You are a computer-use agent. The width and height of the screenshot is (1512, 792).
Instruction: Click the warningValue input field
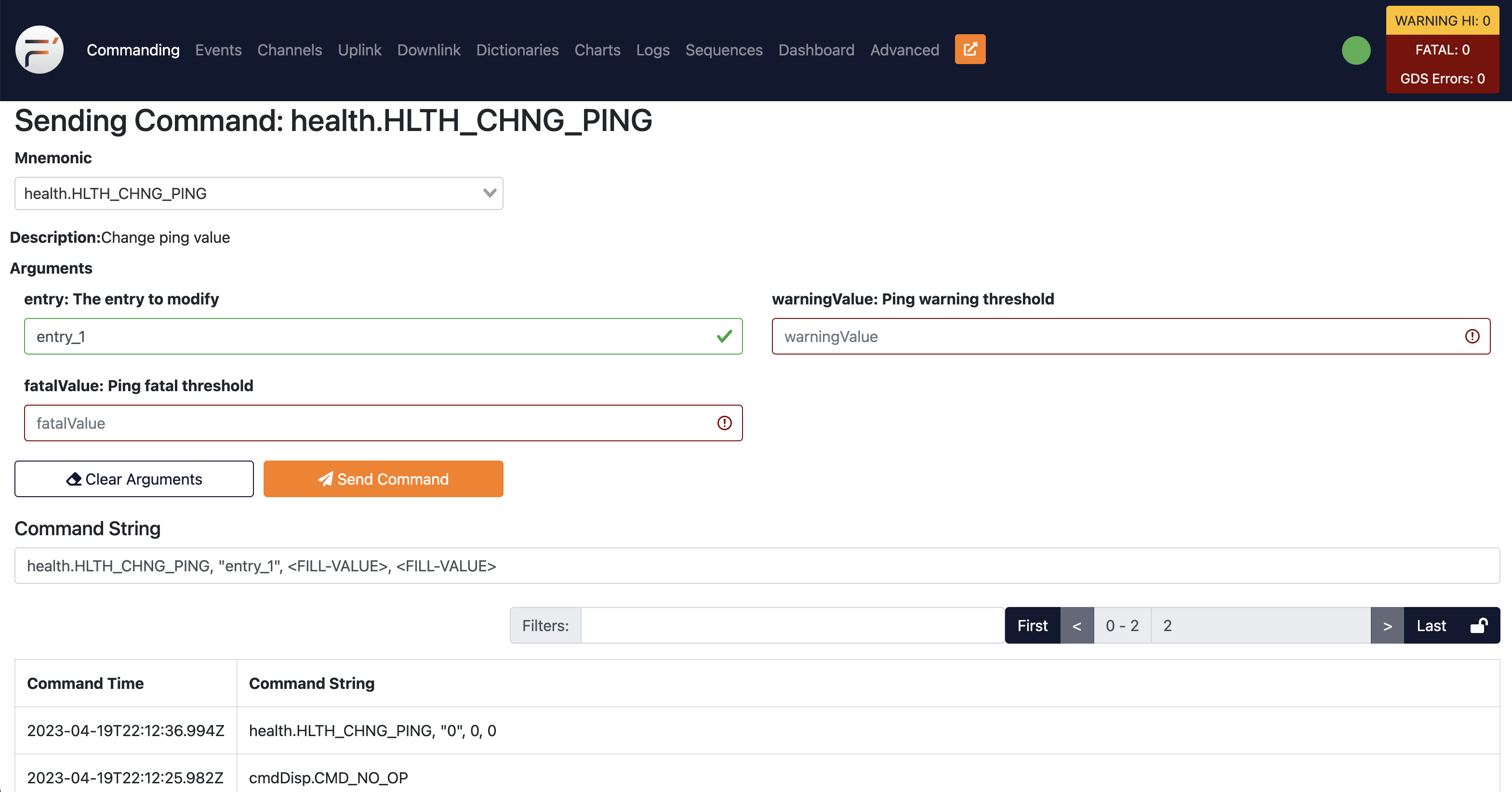[1131, 336]
